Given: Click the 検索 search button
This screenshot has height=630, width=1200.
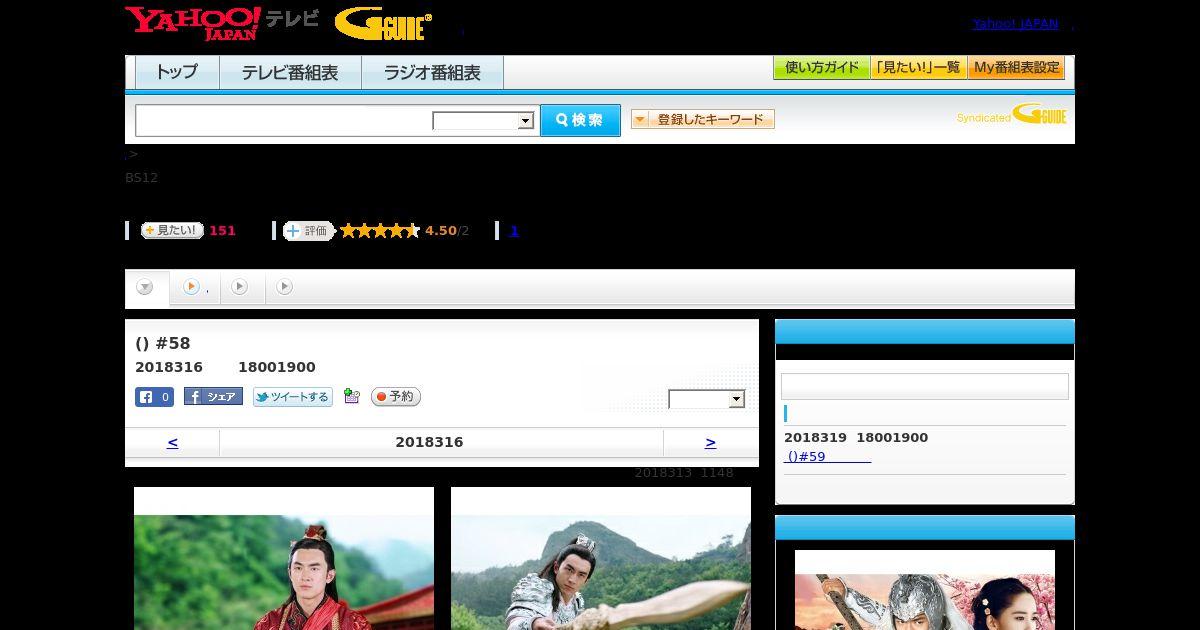Looking at the screenshot, I should pyautogui.click(x=580, y=120).
